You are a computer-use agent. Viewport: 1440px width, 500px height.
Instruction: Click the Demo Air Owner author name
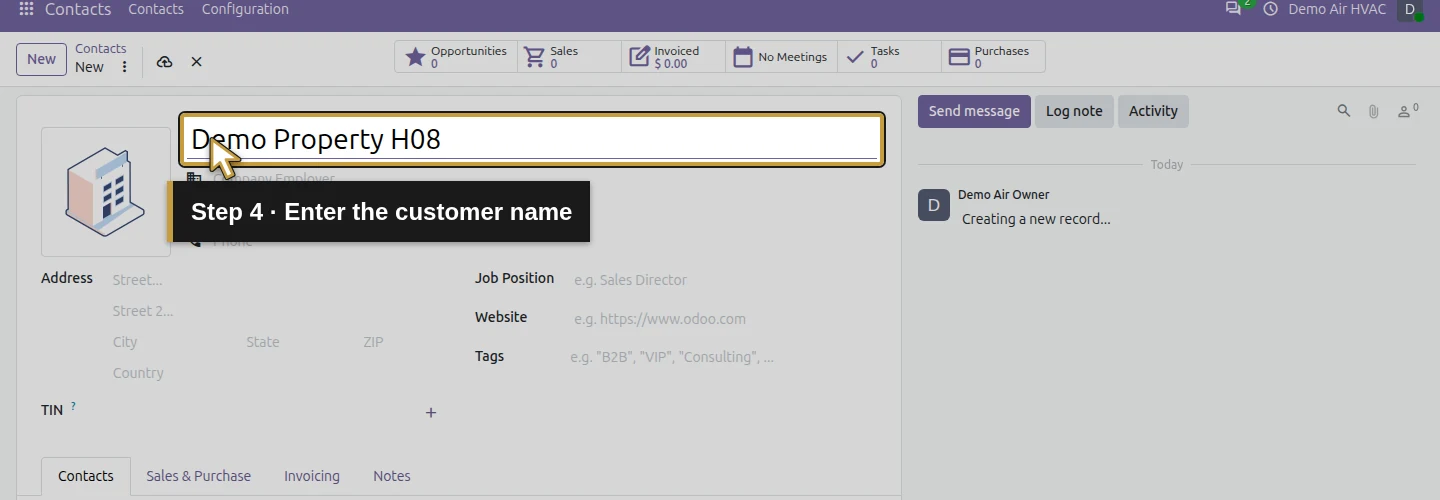point(1003,195)
